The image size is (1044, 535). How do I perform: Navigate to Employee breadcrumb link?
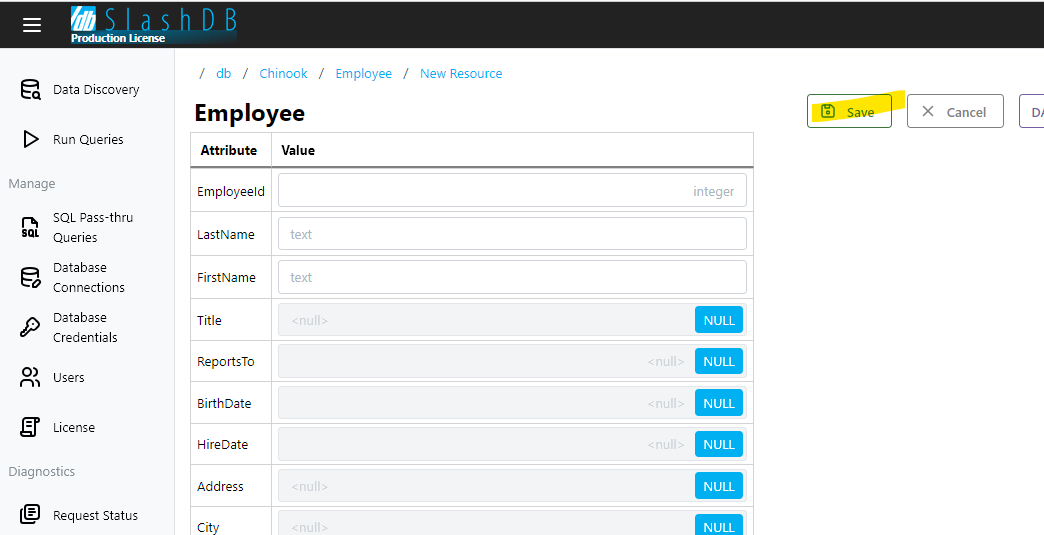[x=363, y=73]
